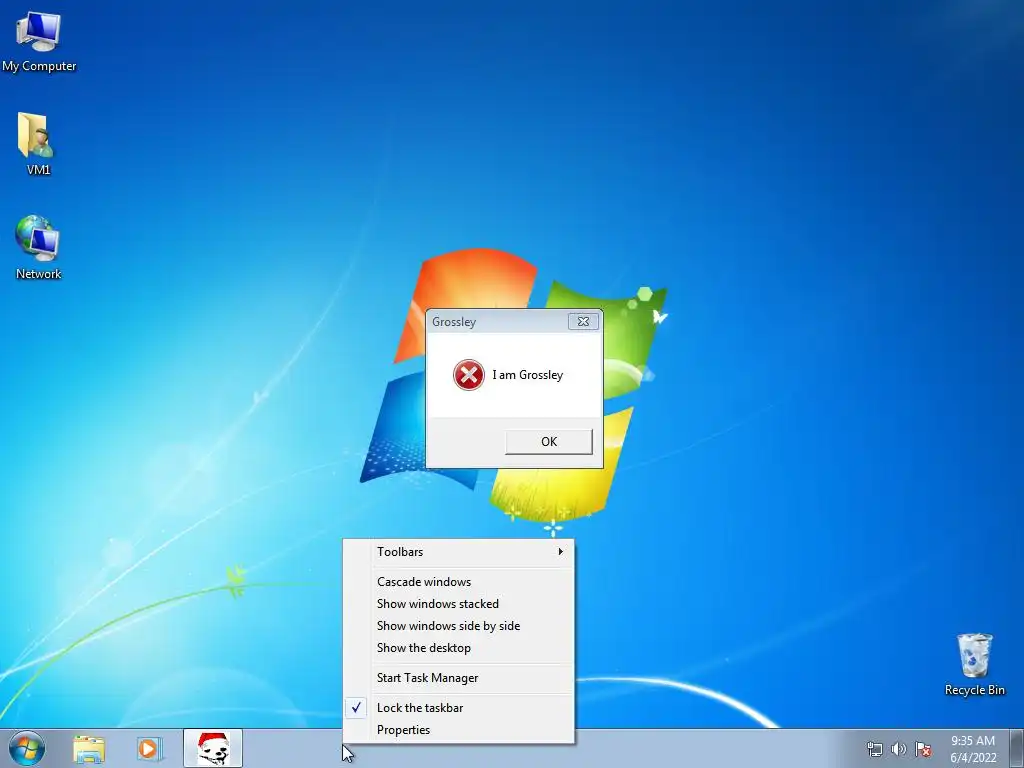The height and width of the screenshot is (768, 1024).
Task: Close the Grossley dialog window
Action: pos(583,321)
